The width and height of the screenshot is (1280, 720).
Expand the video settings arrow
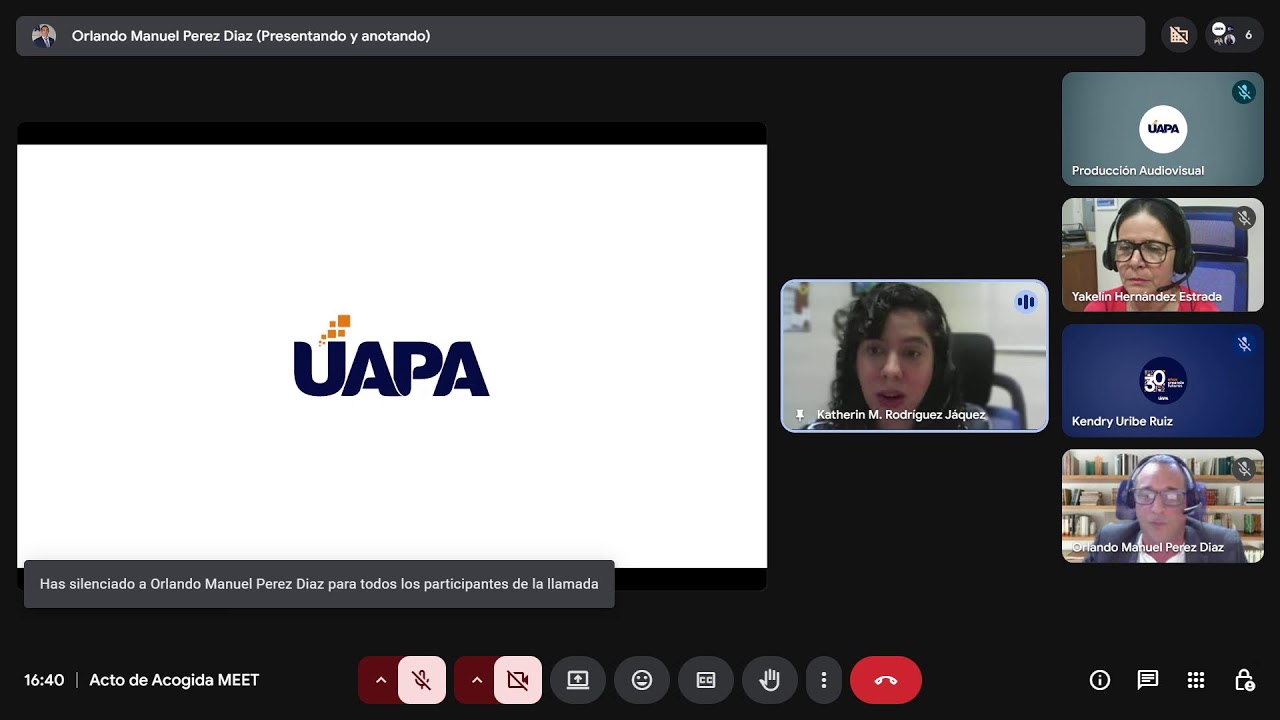[476, 680]
